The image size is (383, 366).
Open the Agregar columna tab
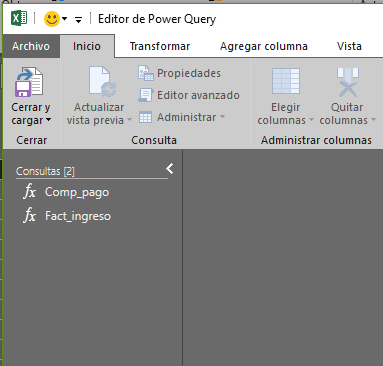[264, 46]
